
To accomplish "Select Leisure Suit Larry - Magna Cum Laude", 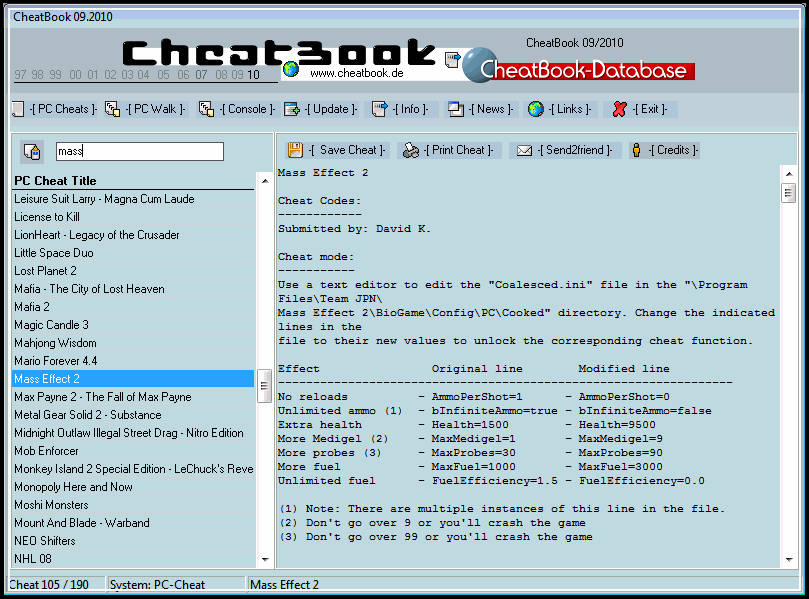I will click(133, 199).
